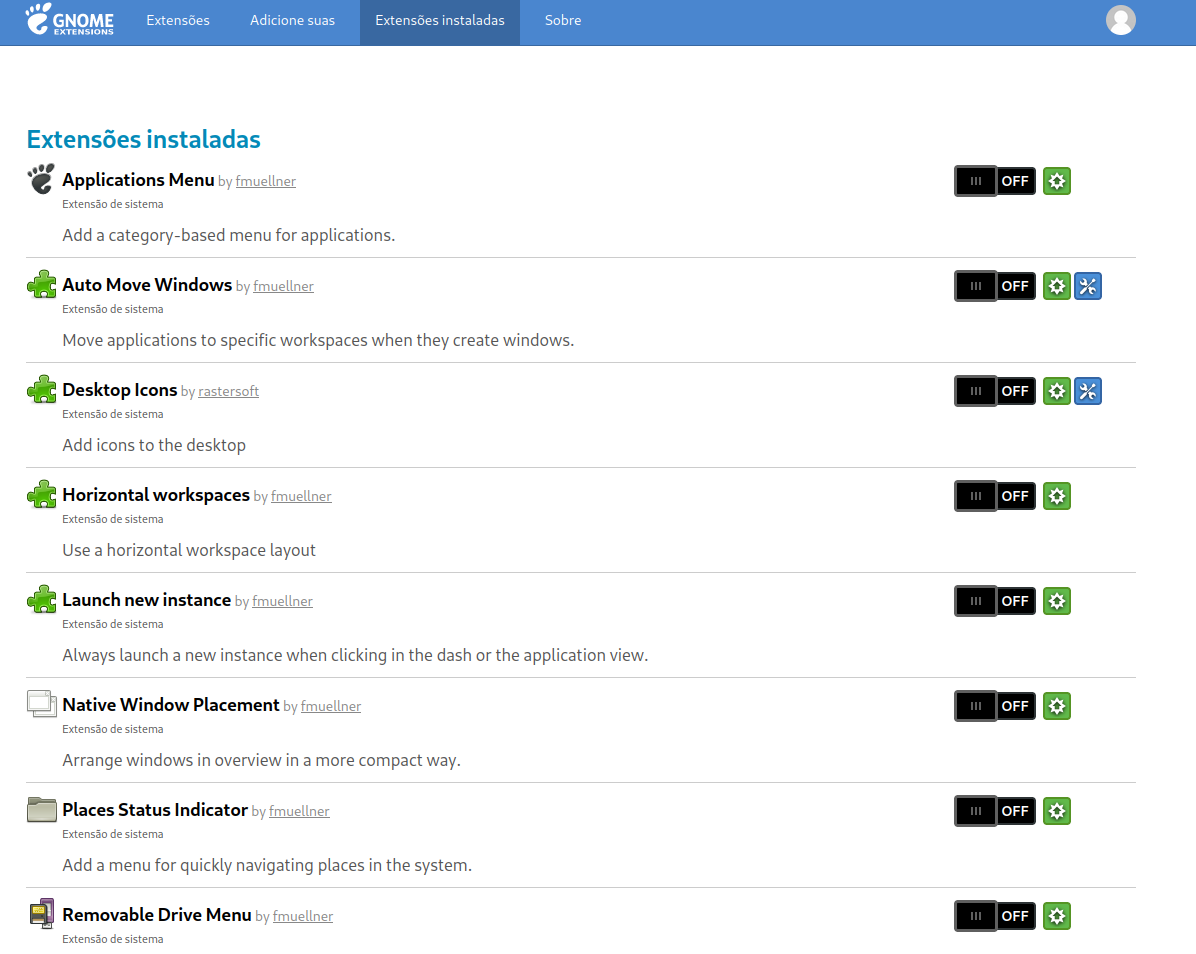Viewport: 1196px width, 954px height.
Task: Click 'Add icons to the desktop' description
Action: pyautogui.click(x=154, y=445)
